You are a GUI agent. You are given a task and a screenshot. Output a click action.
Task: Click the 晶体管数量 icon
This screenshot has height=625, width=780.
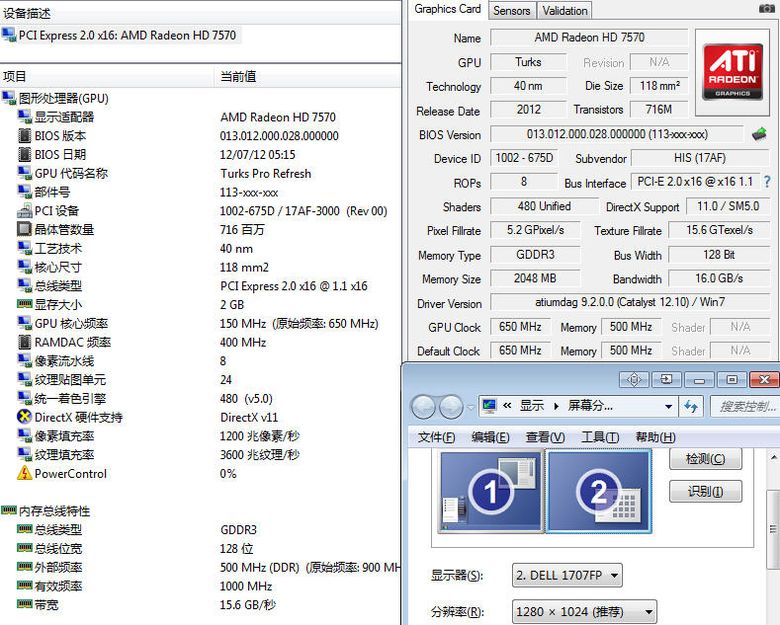[24, 229]
